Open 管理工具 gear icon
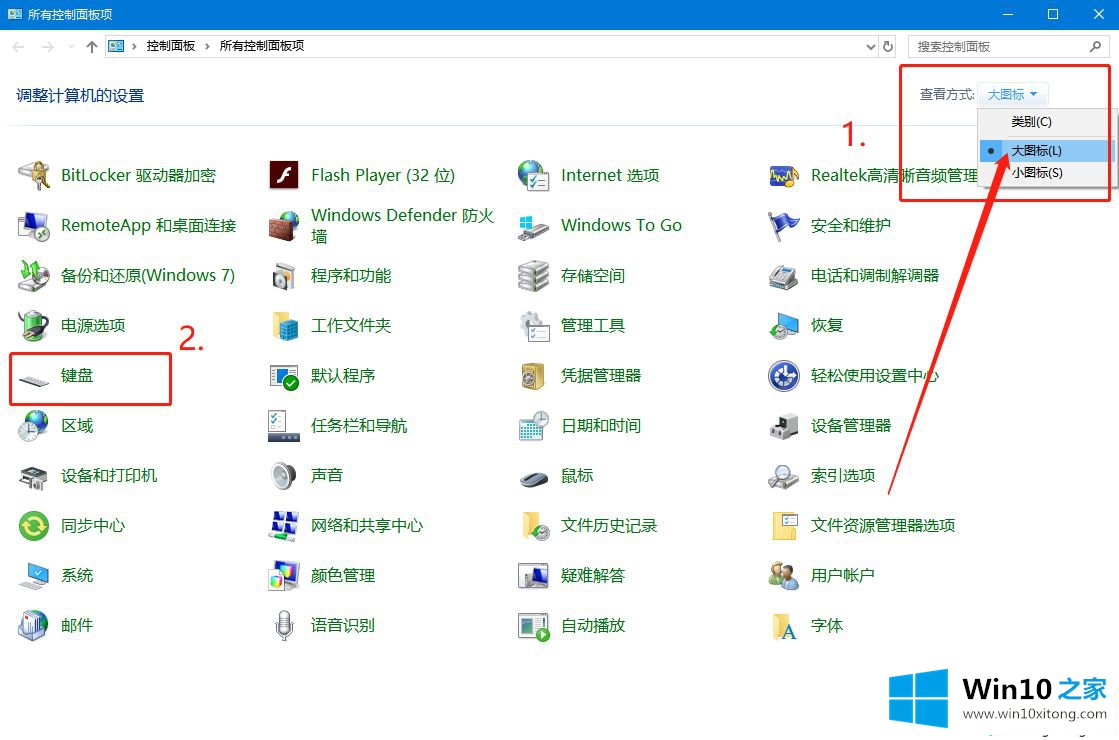1119x740 pixels. coord(535,325)
